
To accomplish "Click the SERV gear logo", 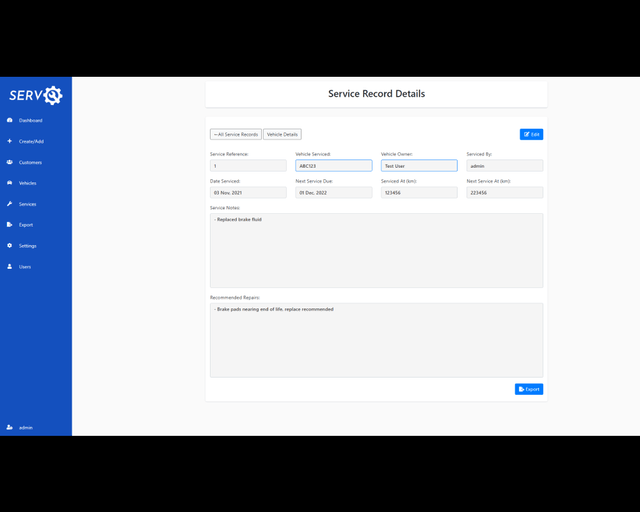I will coord(36,95).
